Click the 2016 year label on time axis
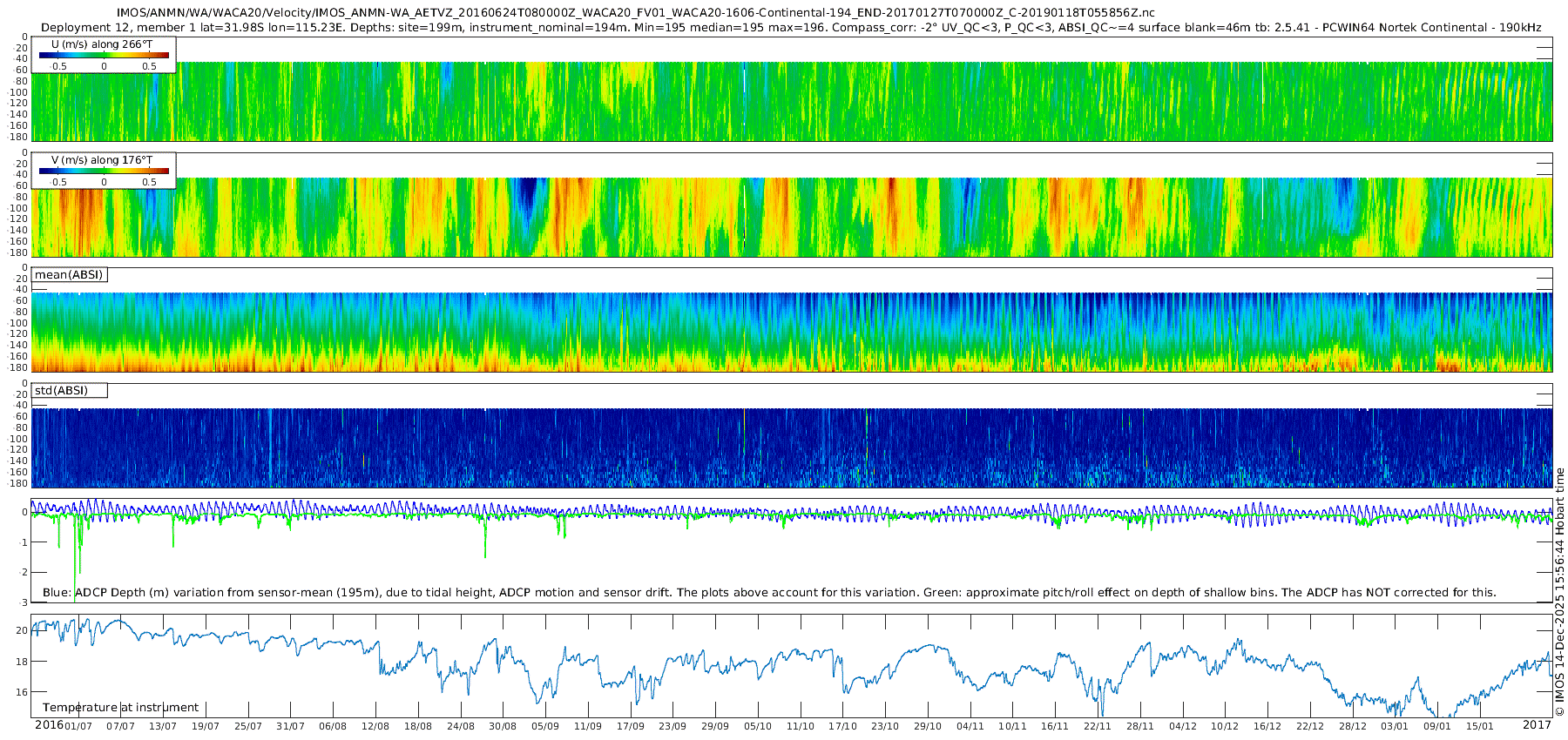Viewport: 1568px width, 740px height. (48, 725)
